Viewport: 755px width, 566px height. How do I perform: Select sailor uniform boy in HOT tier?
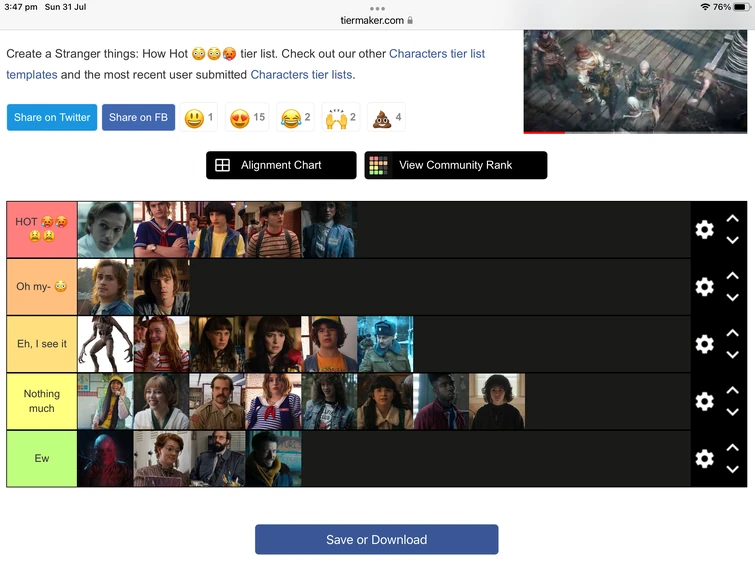click(161, 230)
